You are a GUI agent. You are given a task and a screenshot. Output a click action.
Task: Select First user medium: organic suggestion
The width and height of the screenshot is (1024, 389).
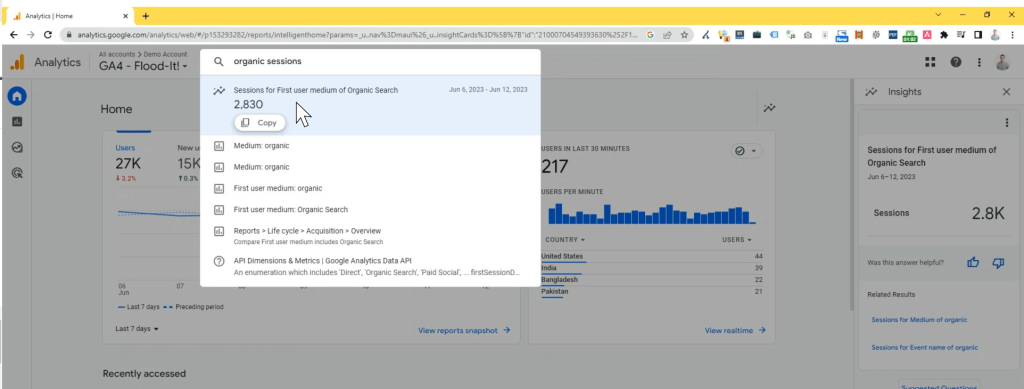[x=370, y=188]
